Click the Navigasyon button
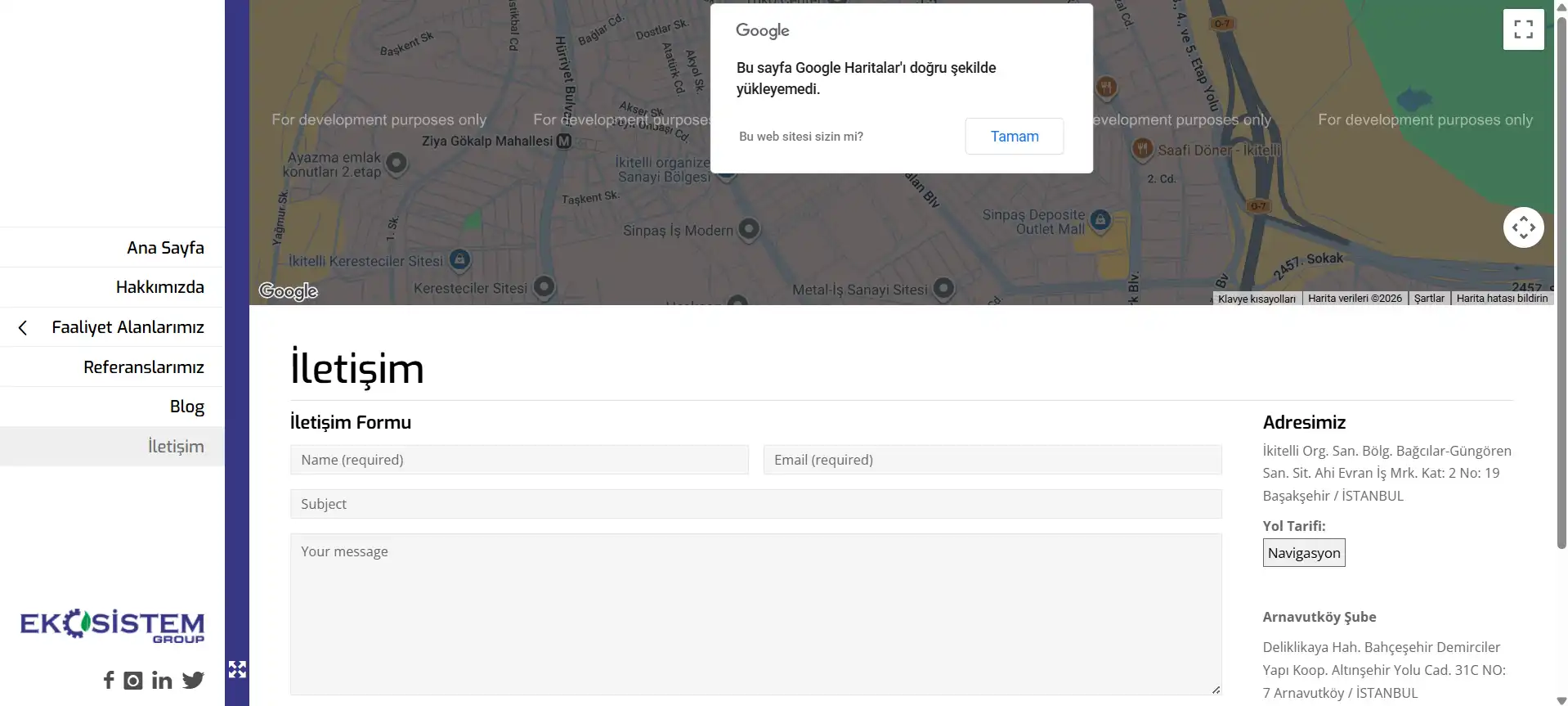Viewport: 1568px width, 706px height. point(1304,553)
